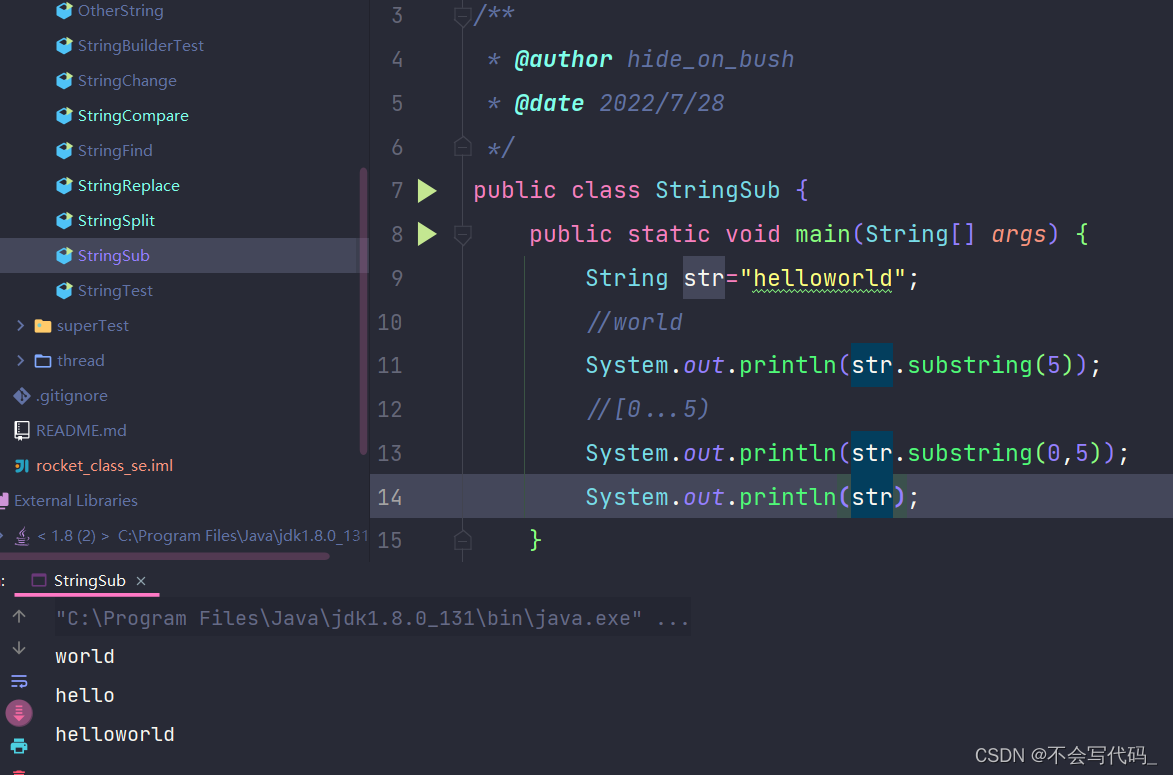This screenshot has height=775, width=1173.
Task: Click fold end marker at line 15
Action: tap(462, 539)
